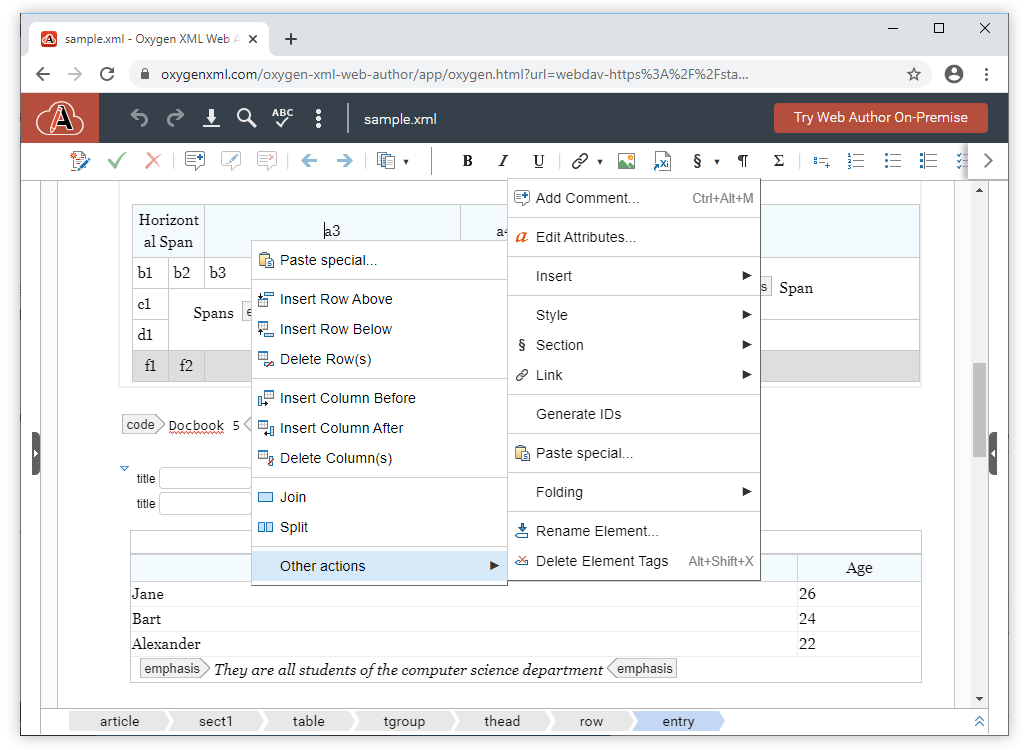Open the Section toolbar dropdown arrow
Image resolution: width=1030 pixels, height=750 pixels.
click(x=717, y=162)
